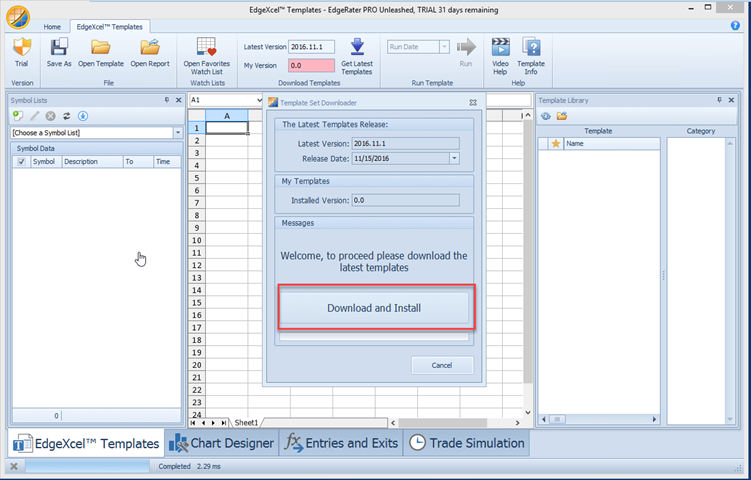Click spreadsheet horizontal scrollbar left arrow

click(x=393, y=423)
